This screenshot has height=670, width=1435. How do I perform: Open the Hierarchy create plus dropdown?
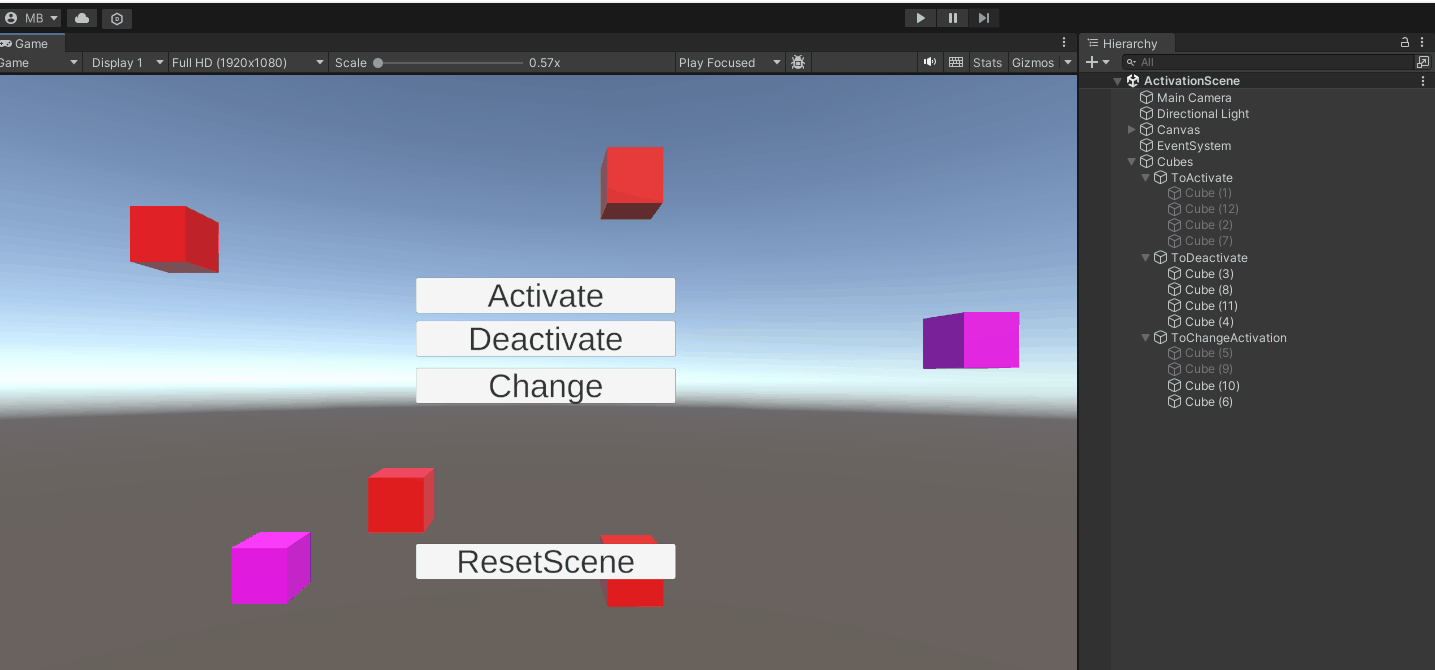coord(1097,62)
